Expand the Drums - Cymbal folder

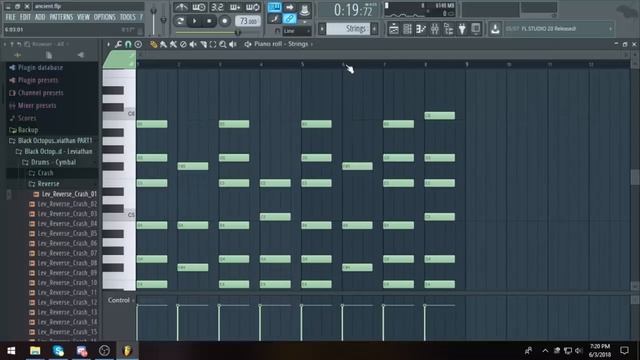53,162
